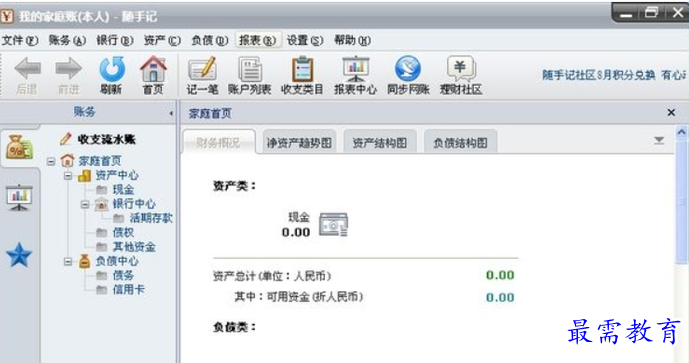Click the vertical scrollbar thumb
This screenshot has height=363, width=689.
tap(682, 202)
